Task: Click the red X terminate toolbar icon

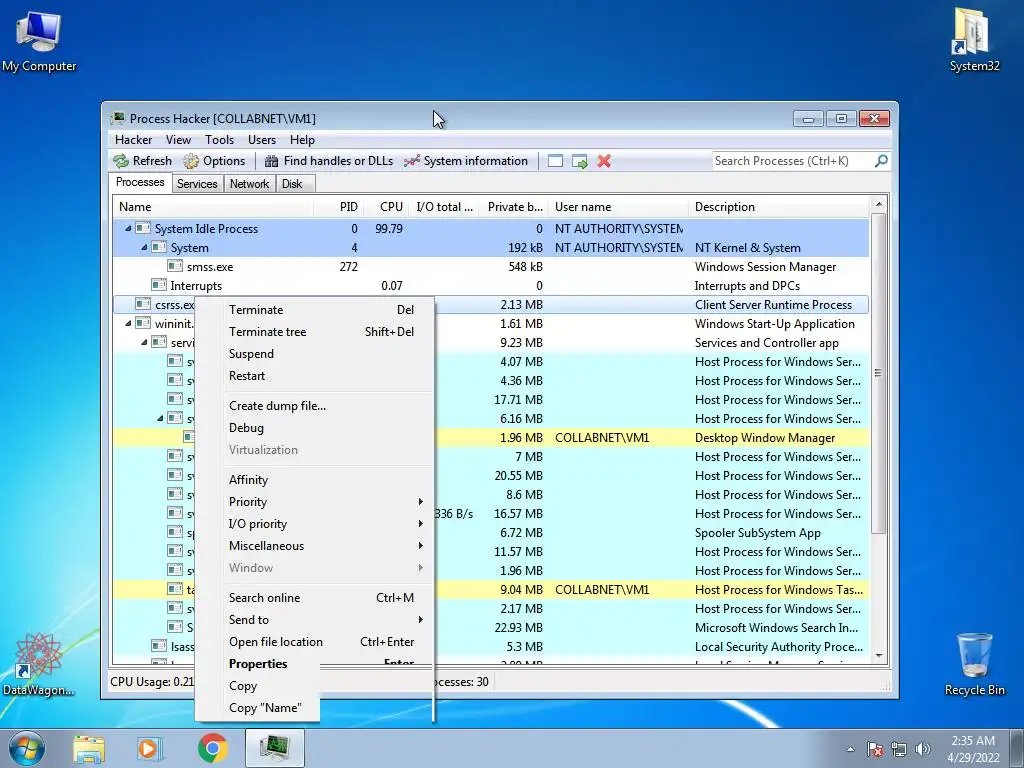Action: tap(604, 161)
